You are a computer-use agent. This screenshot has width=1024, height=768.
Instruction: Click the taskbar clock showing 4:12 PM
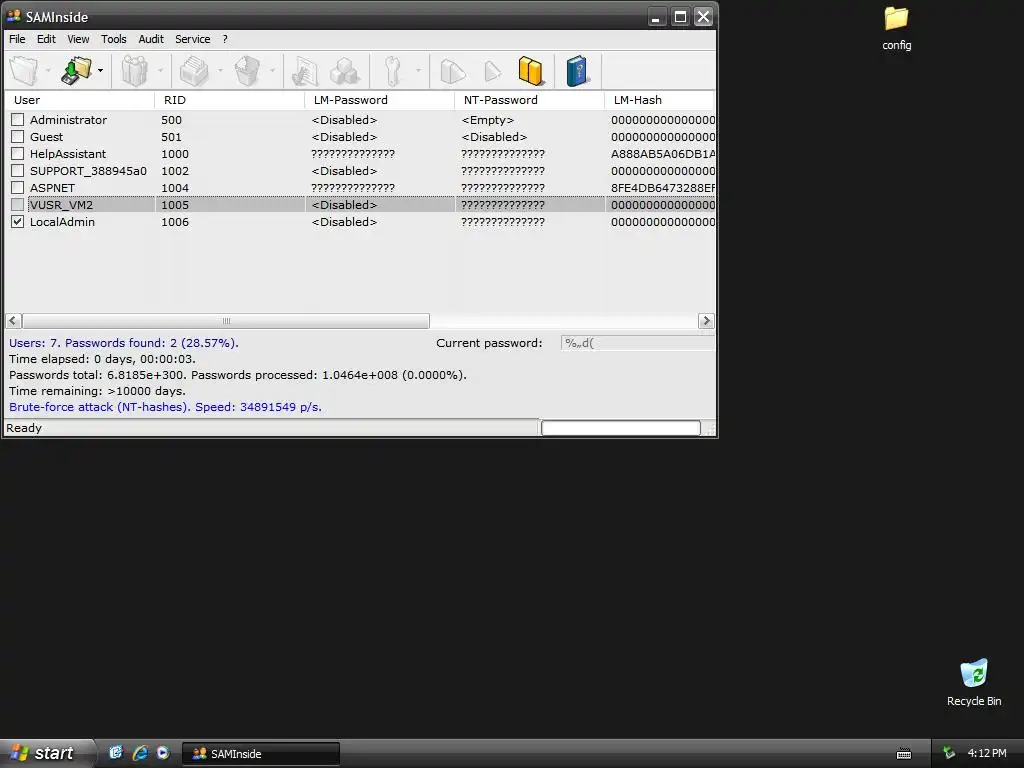click(x=987, y=753)
